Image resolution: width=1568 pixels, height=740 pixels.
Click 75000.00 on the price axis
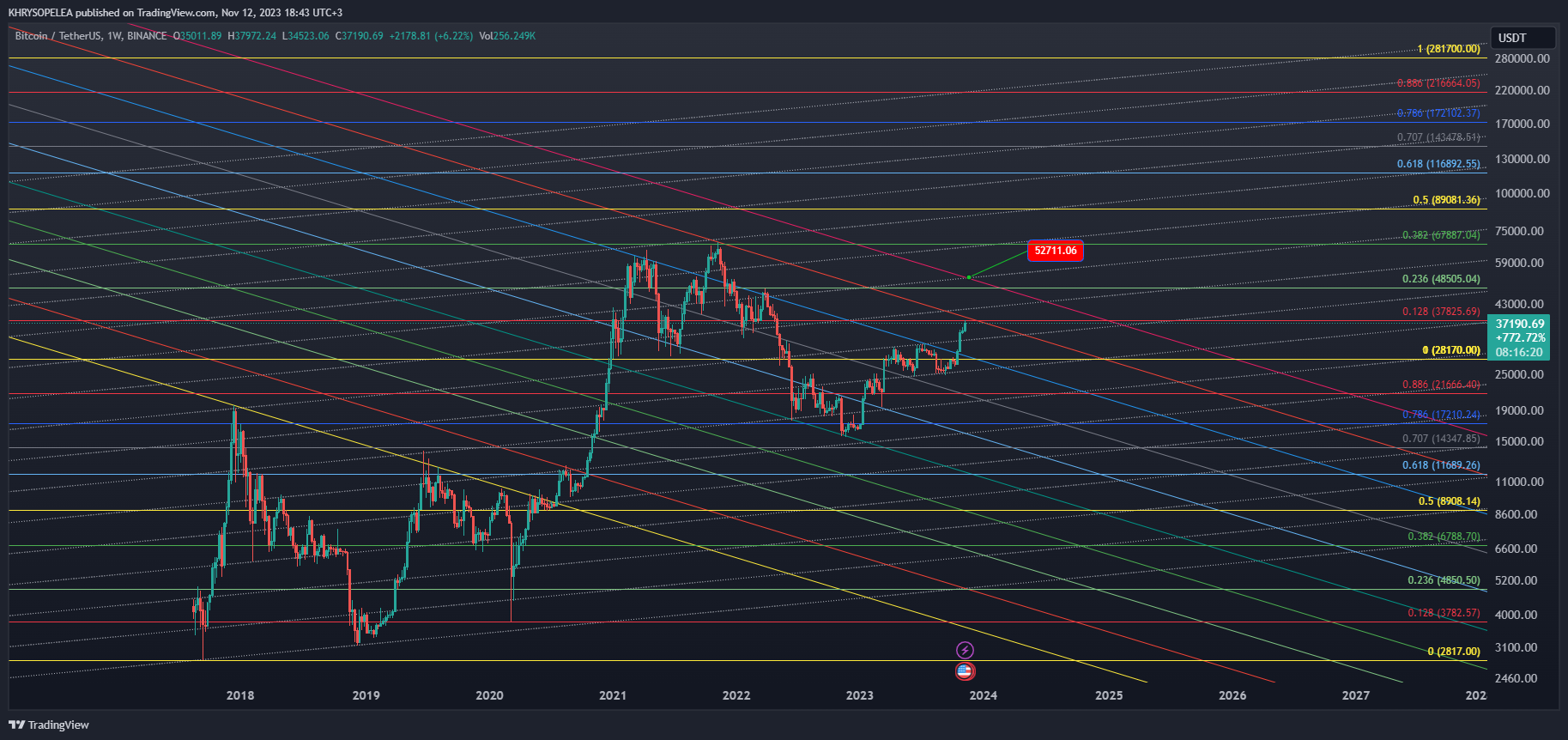point(1519,231)
